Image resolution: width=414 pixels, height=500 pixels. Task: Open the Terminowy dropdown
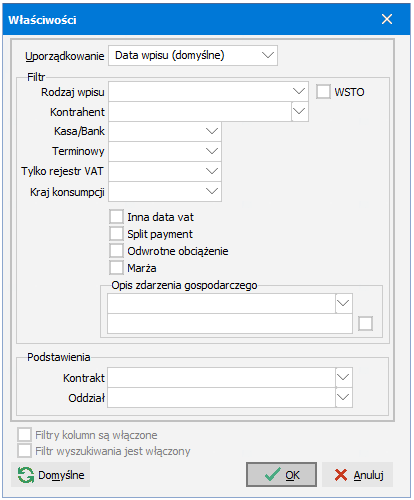click(212, 151)
